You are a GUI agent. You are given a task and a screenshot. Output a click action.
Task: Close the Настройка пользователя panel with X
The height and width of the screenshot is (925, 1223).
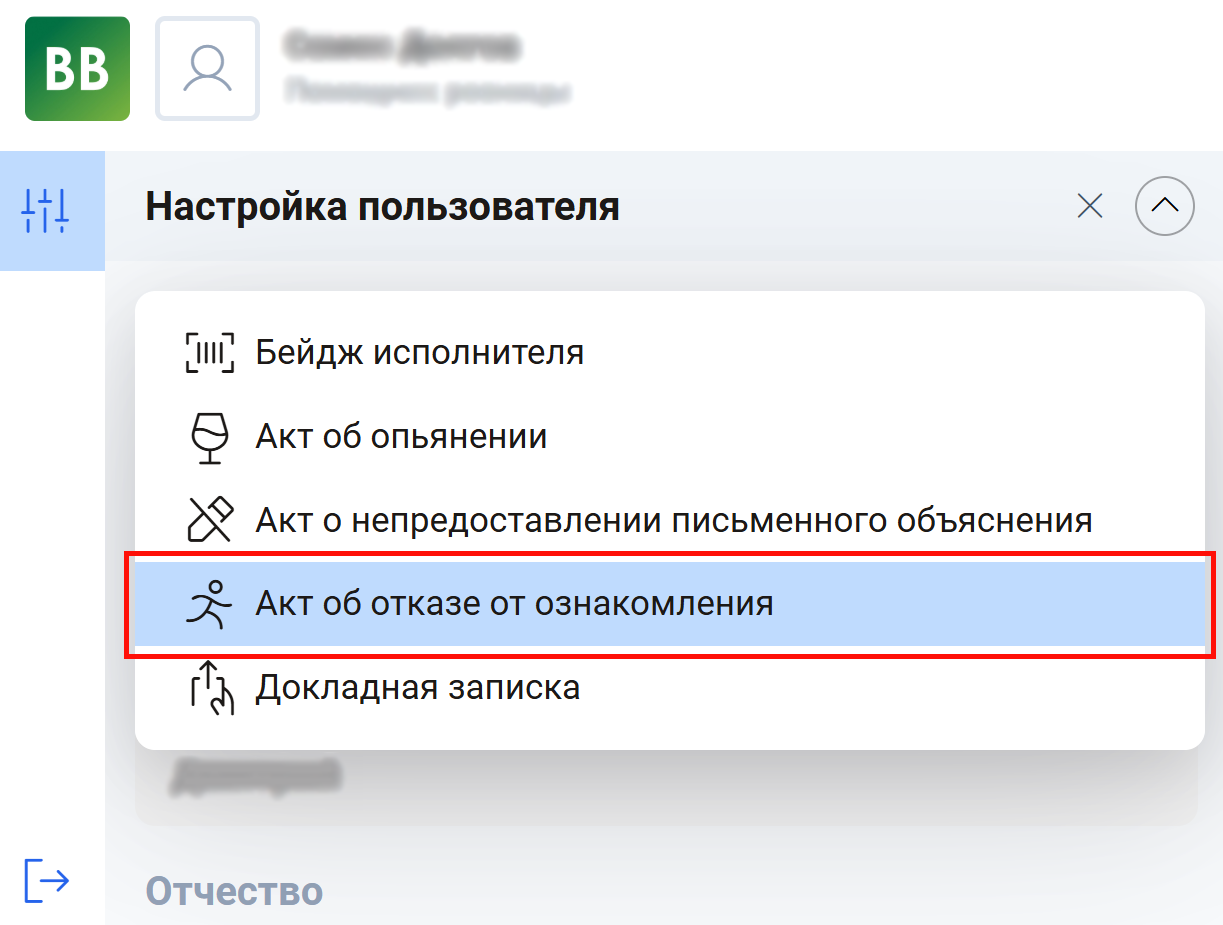pyautogui.click(x=1089, y=207)
